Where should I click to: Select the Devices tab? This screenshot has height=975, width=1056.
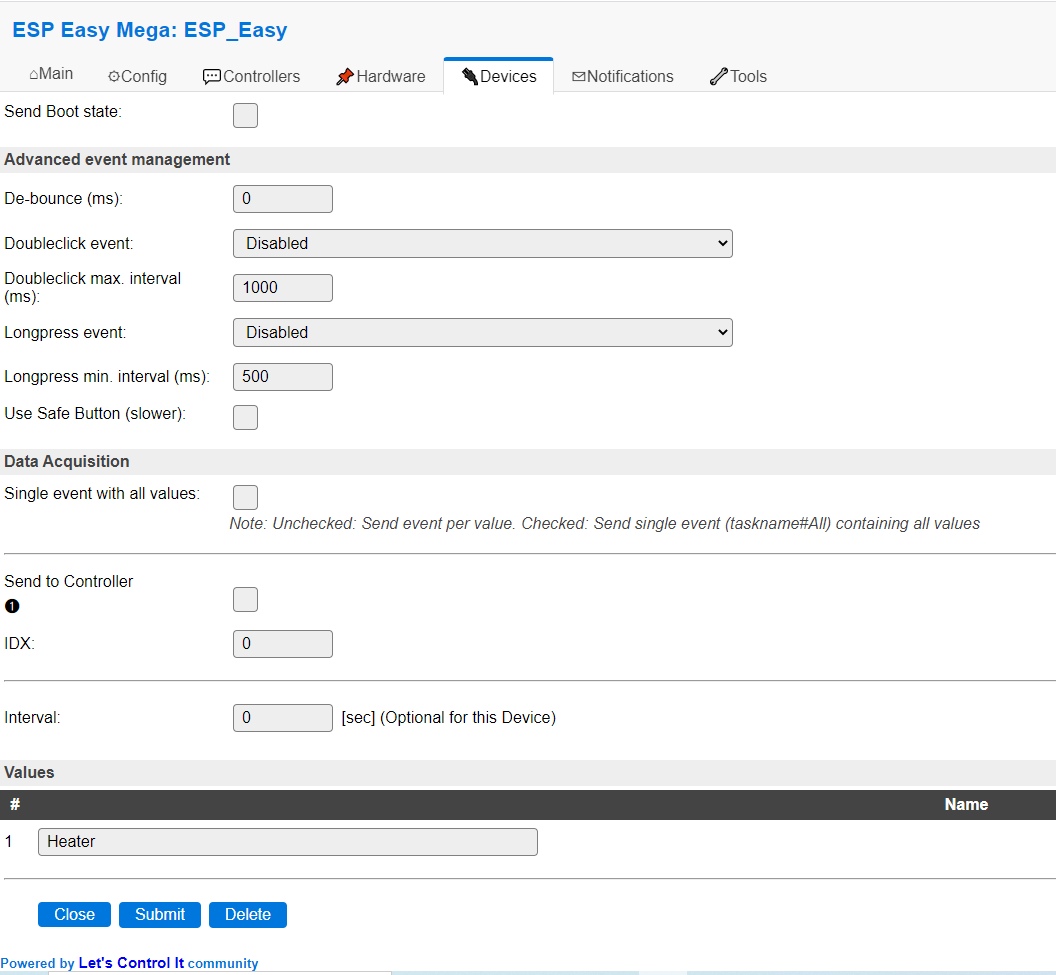pos(499,76)
